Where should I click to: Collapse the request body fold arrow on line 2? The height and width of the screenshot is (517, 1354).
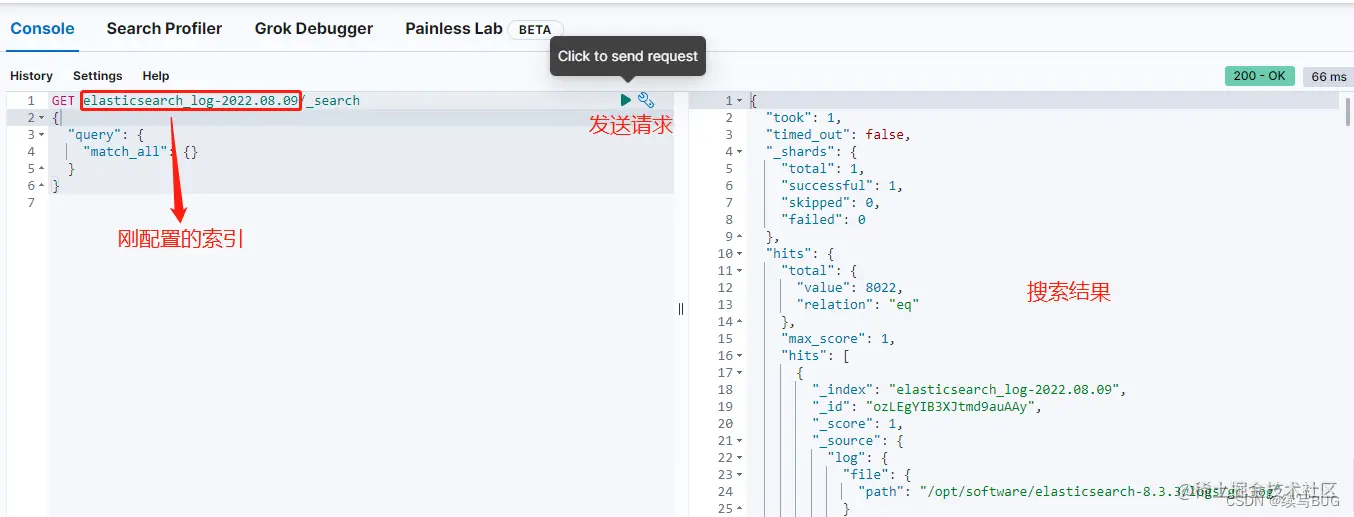[x=41, y=118]
